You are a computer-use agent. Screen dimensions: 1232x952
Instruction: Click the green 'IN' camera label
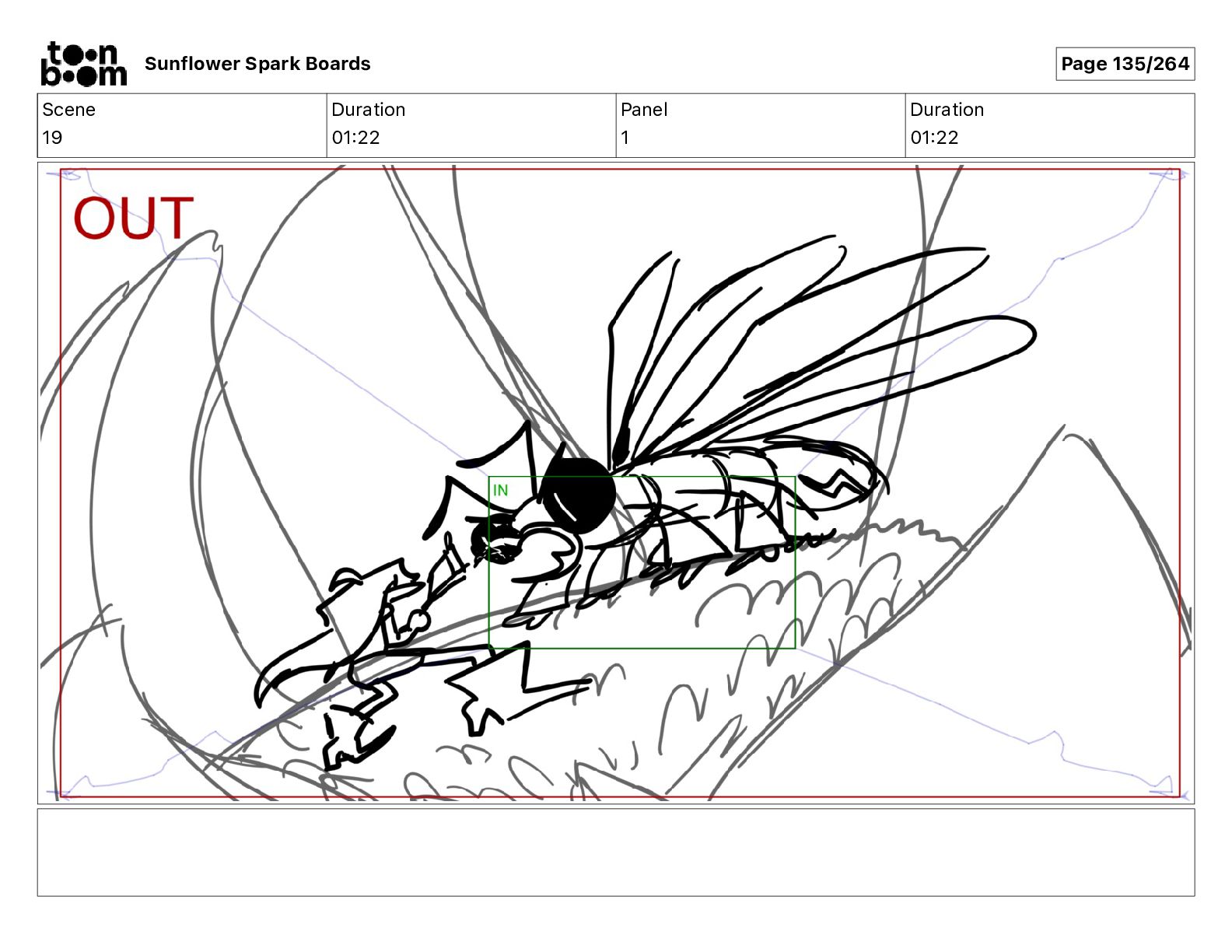click(500, 490)
